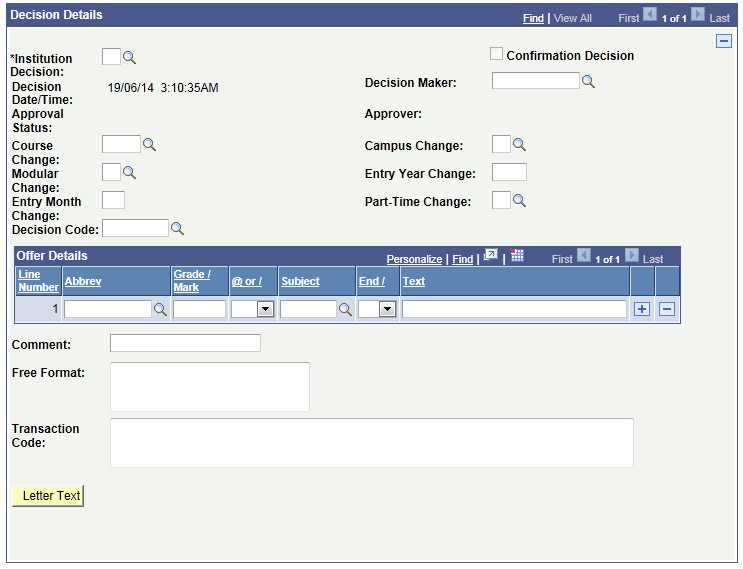Click the Letter Text button

tap(48, 496)
